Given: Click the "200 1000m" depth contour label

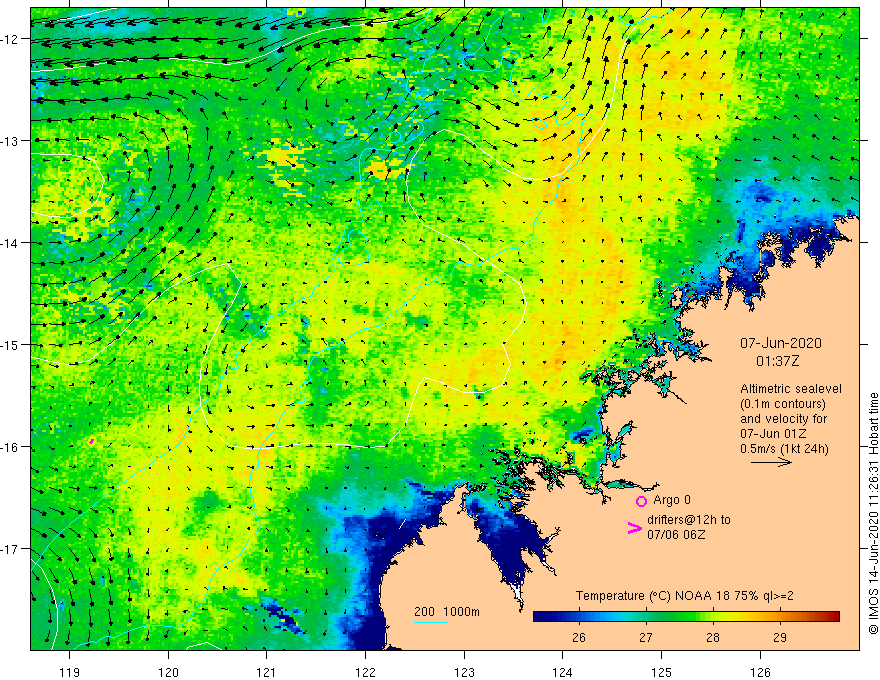Looking at the screenshot, I should point(447,612).
